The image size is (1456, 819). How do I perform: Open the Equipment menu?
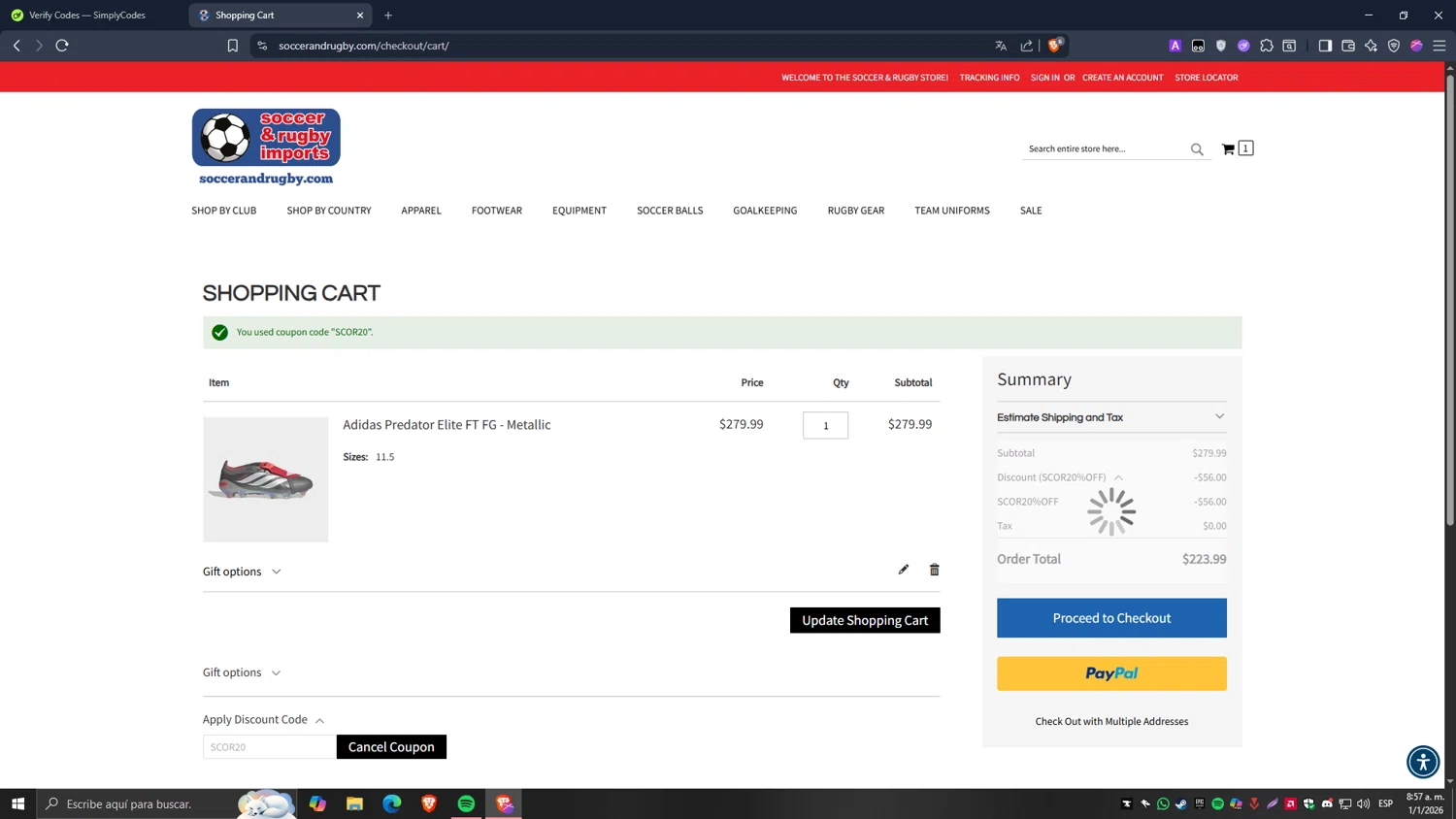tap(579, 211)
